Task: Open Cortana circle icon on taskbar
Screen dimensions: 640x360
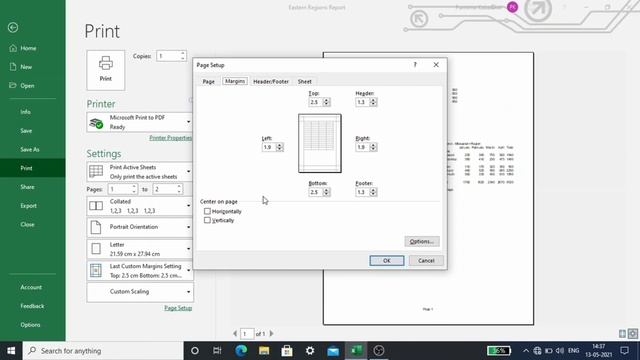Action: click(195, 351)
